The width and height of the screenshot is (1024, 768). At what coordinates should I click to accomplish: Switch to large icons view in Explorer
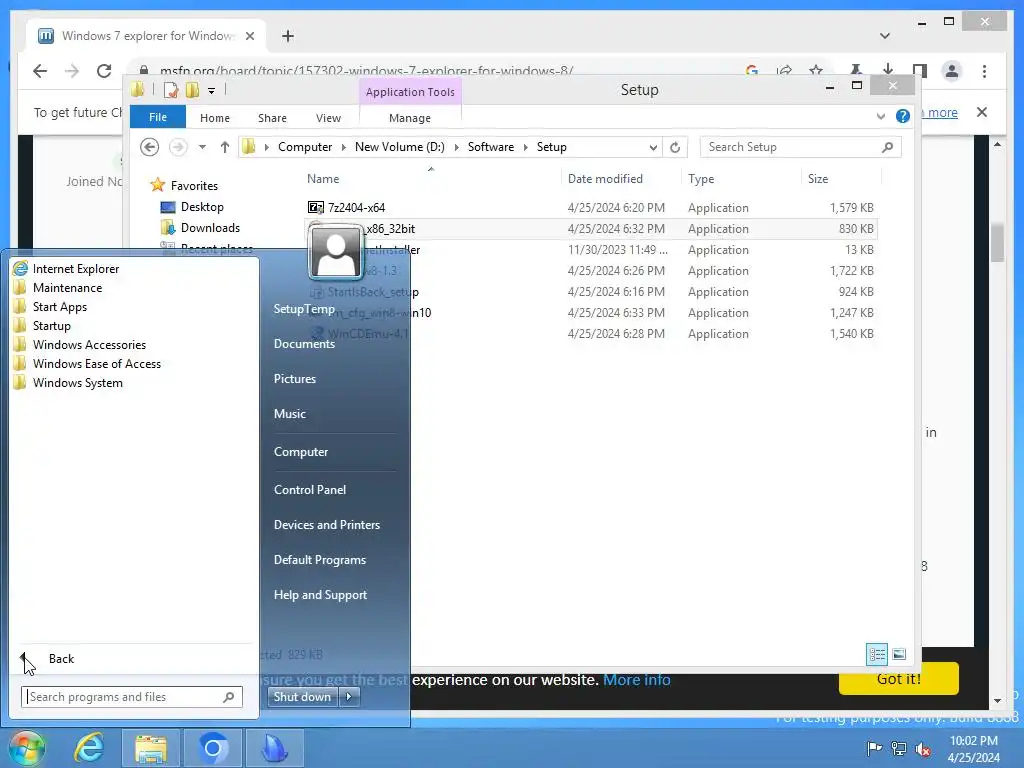coord(899,654)
